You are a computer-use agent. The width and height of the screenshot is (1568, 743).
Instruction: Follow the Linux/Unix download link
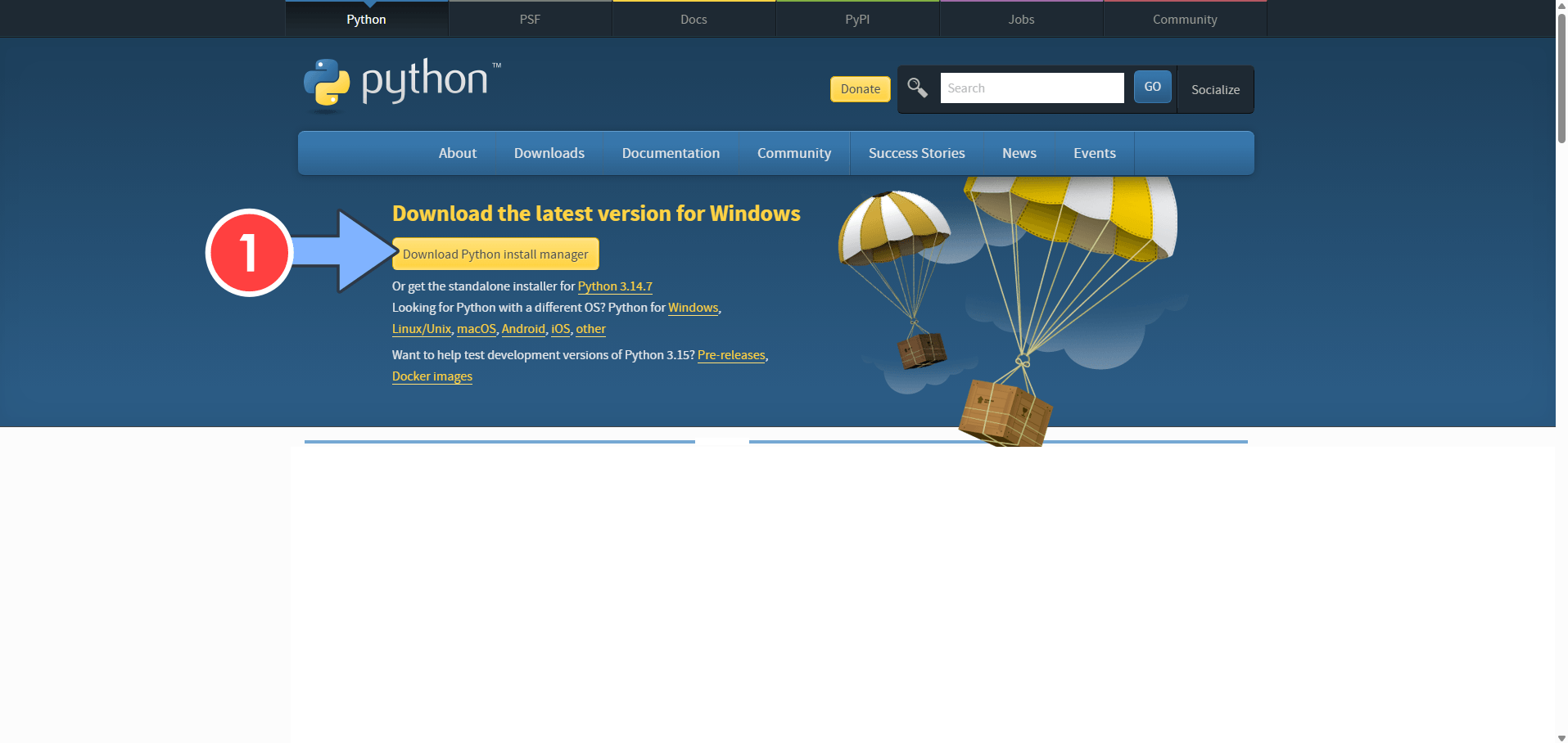tap(422, 329)
